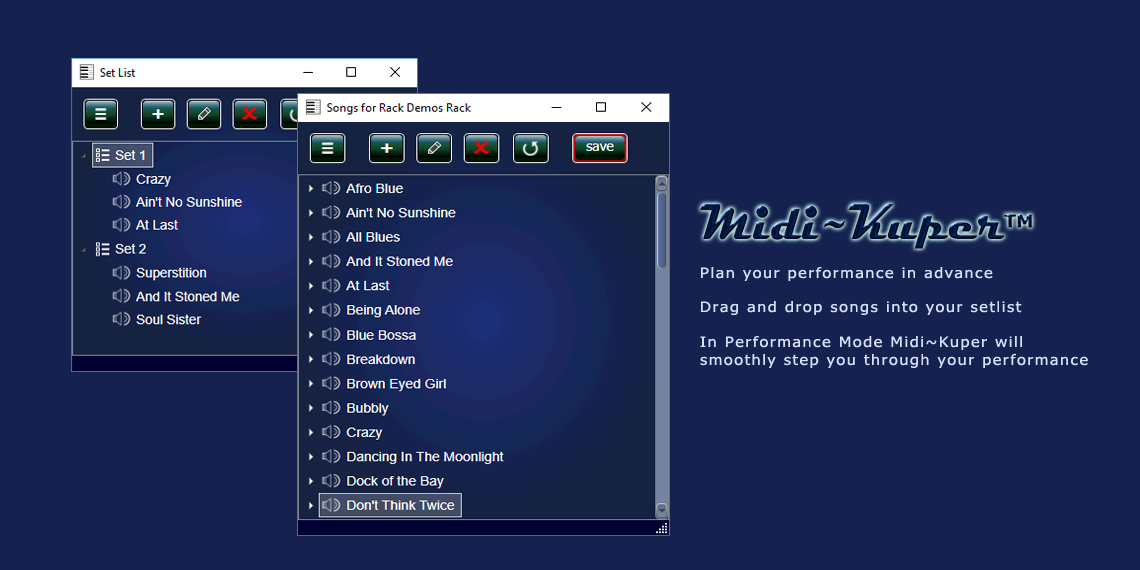This screenshot has height=570, width=1140.
Task: Expand the Crazy arrow in Songs list
Action: pyautogui.click(x=310, y=433)
